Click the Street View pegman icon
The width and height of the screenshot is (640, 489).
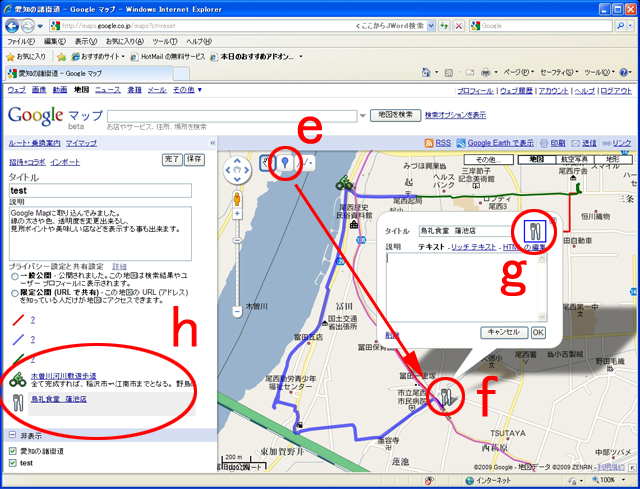pyautogui.click(x=237, y=200)
